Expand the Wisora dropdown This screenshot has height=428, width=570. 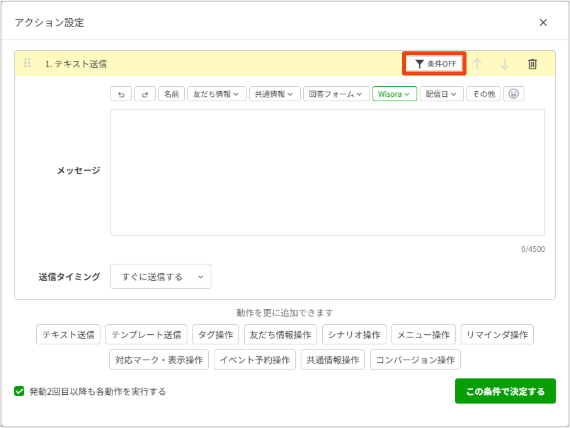(x=394, y=94)
